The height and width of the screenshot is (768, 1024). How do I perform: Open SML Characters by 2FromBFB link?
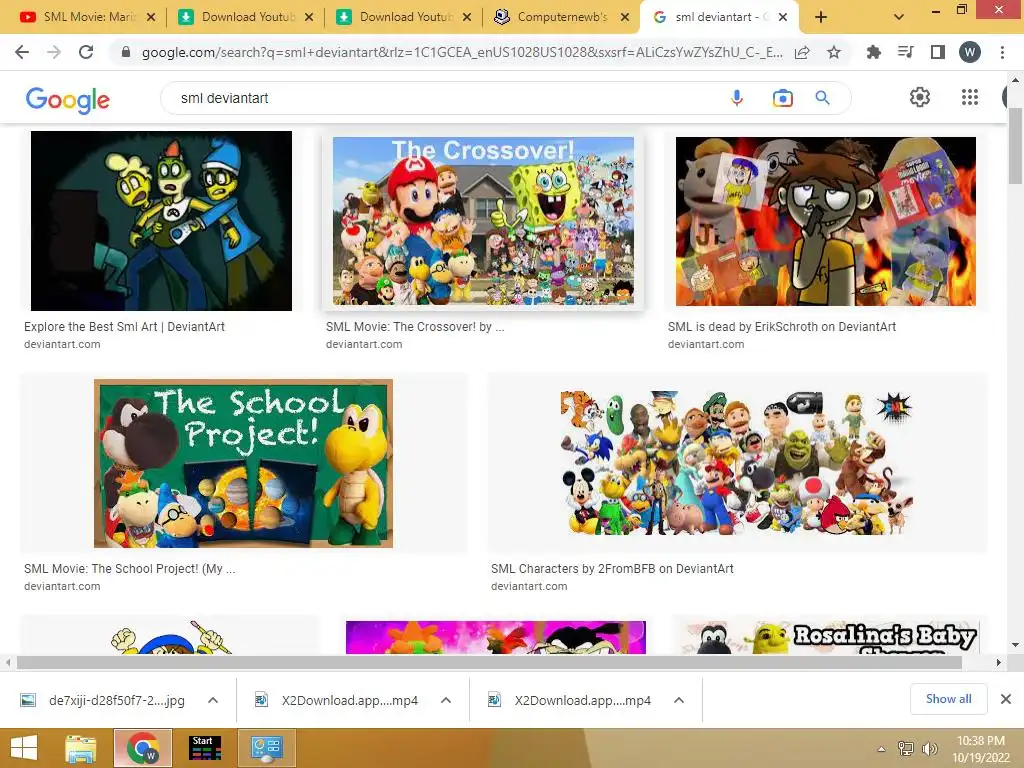pyautogui.click(x=612, y=568)
